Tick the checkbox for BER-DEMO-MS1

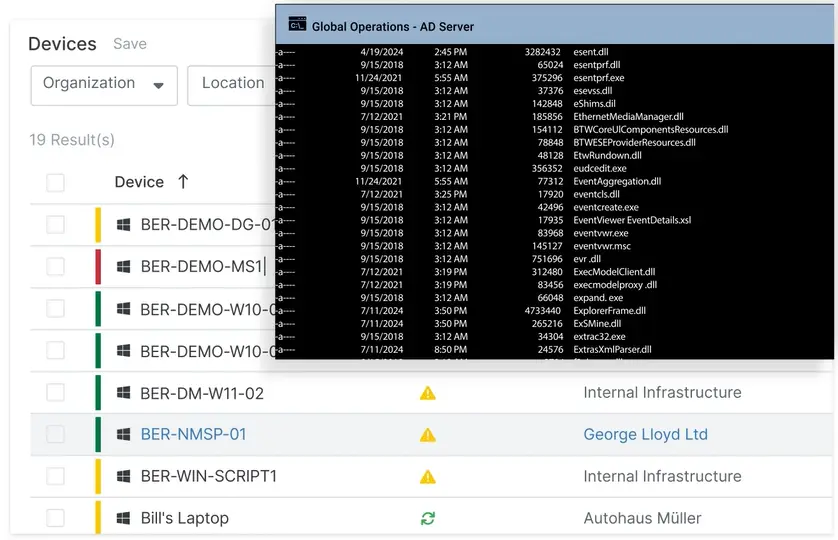56,266
